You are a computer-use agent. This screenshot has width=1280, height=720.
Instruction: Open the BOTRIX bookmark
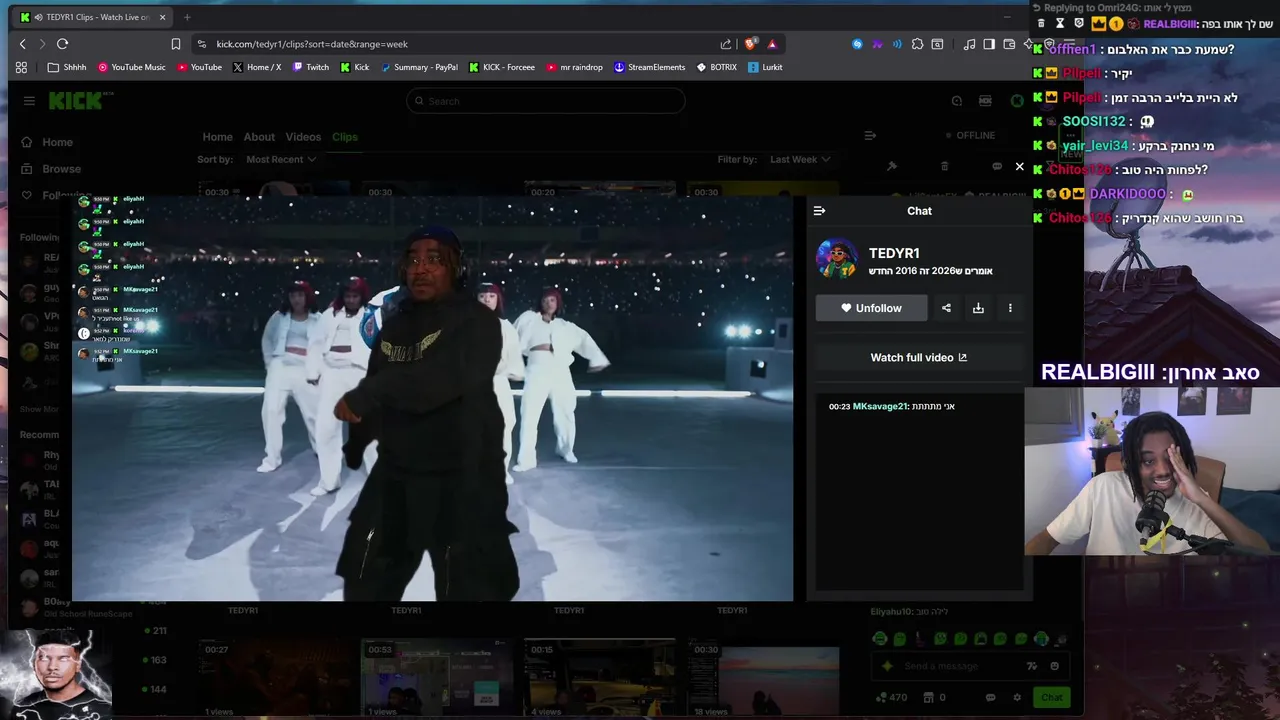tap(716, 67)
